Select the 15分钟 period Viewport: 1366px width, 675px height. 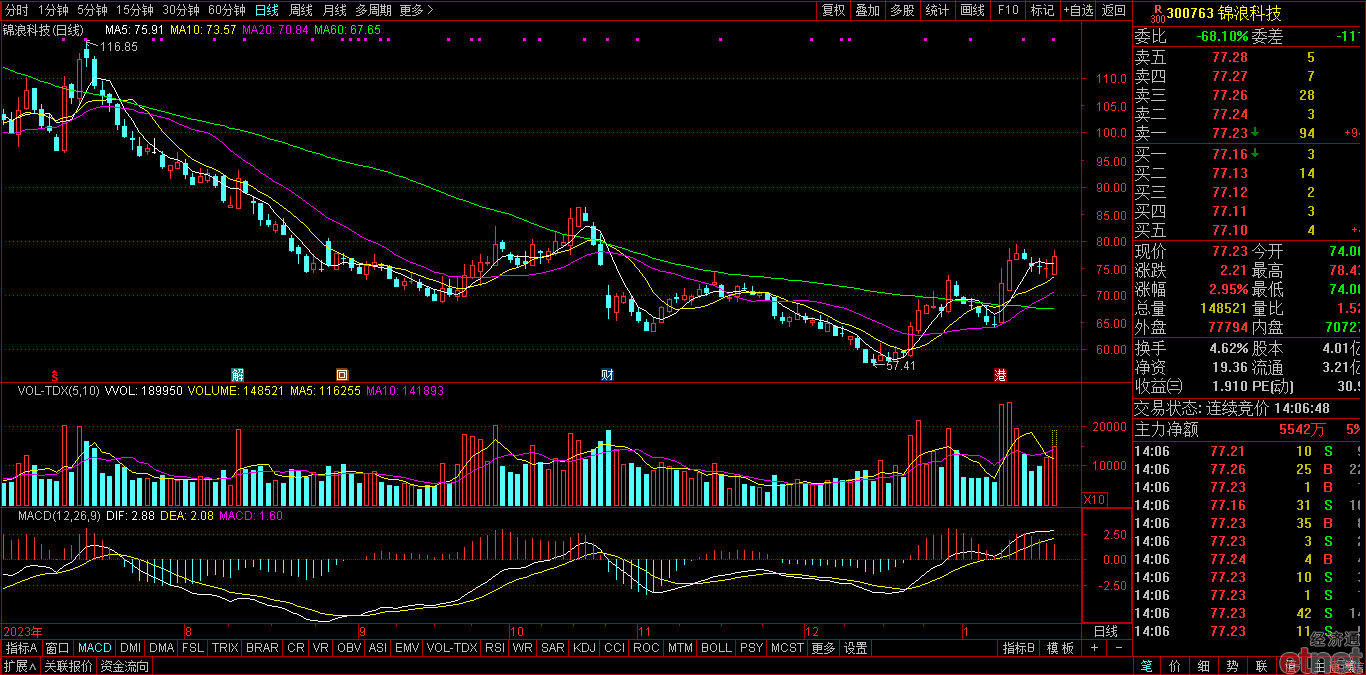click(134, 10)
